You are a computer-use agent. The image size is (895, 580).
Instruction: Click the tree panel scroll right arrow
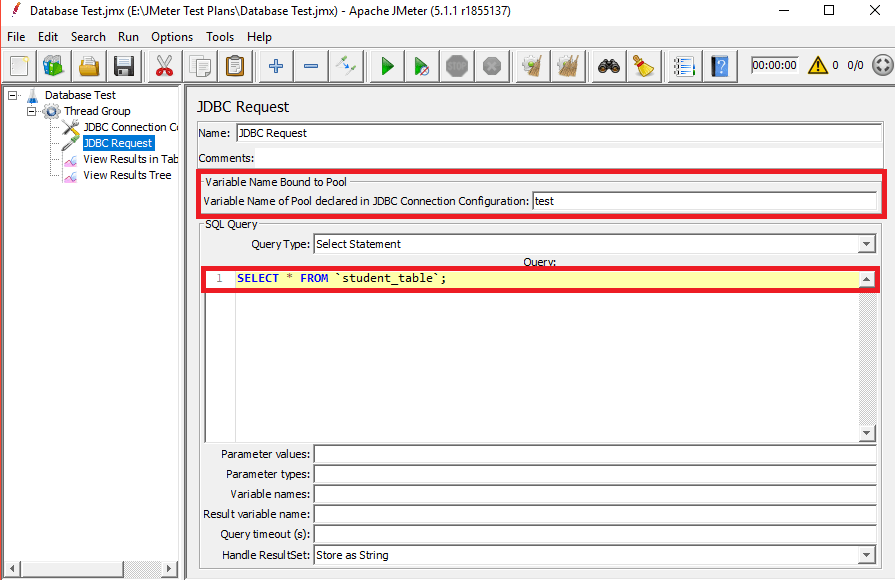(x=169, y=569)
